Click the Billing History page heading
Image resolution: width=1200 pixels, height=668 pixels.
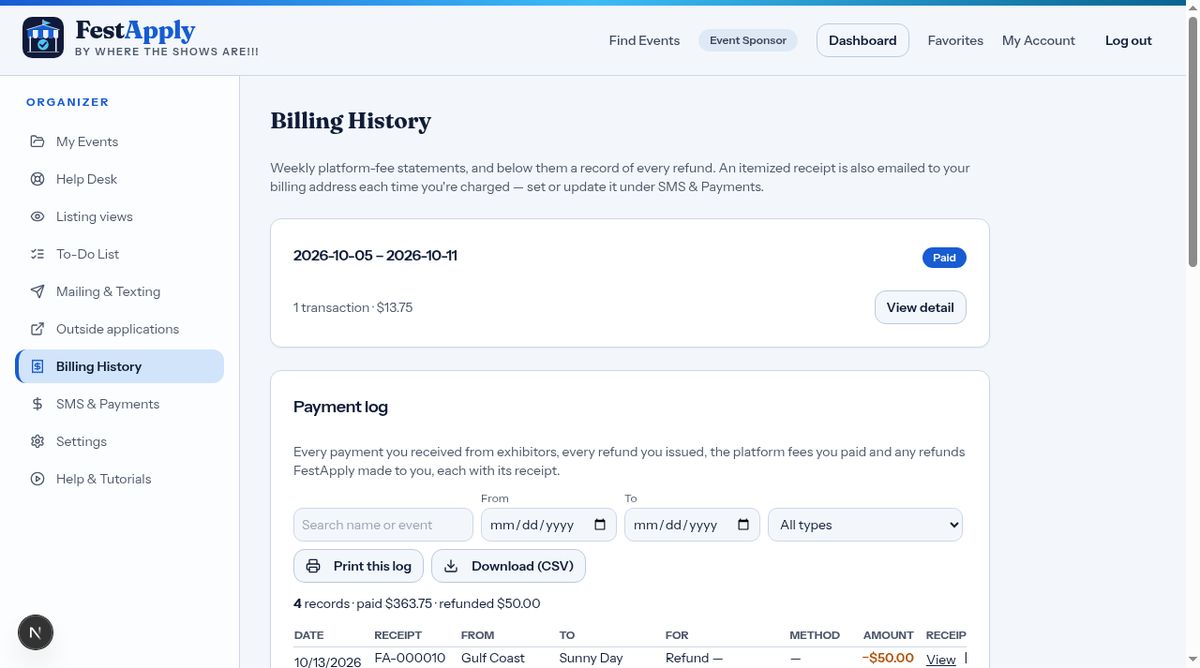(351, 121)
